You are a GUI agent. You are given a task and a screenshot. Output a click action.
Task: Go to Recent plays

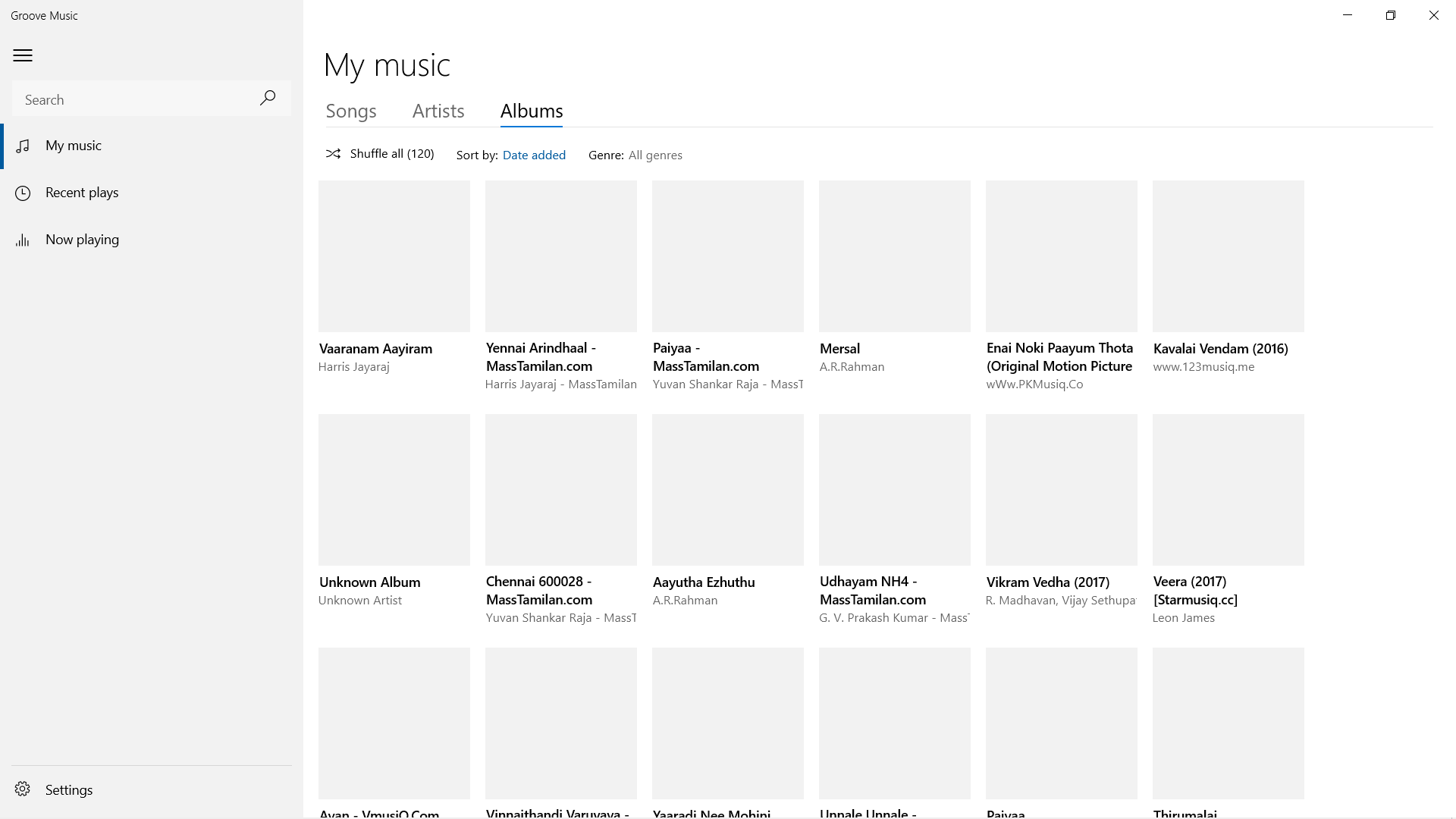point(152,193)
